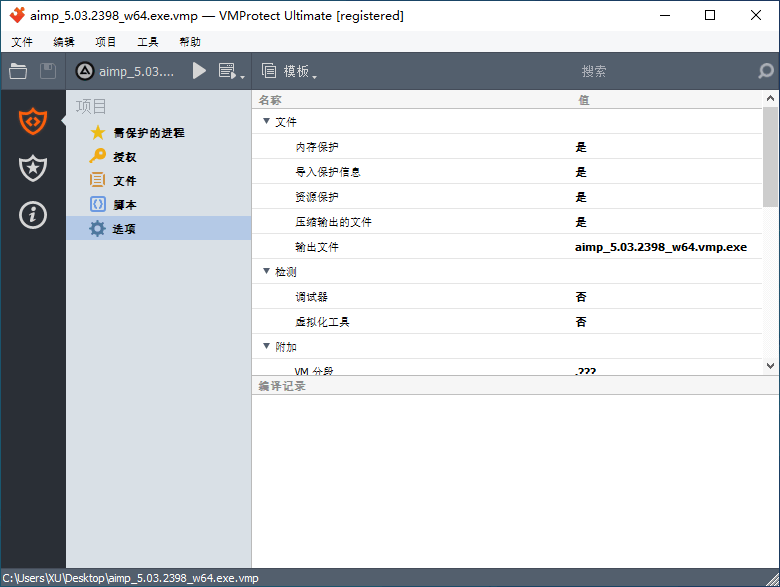Open the 项目 menu
This screenshot has height=587, width=780.
[106, 42]
